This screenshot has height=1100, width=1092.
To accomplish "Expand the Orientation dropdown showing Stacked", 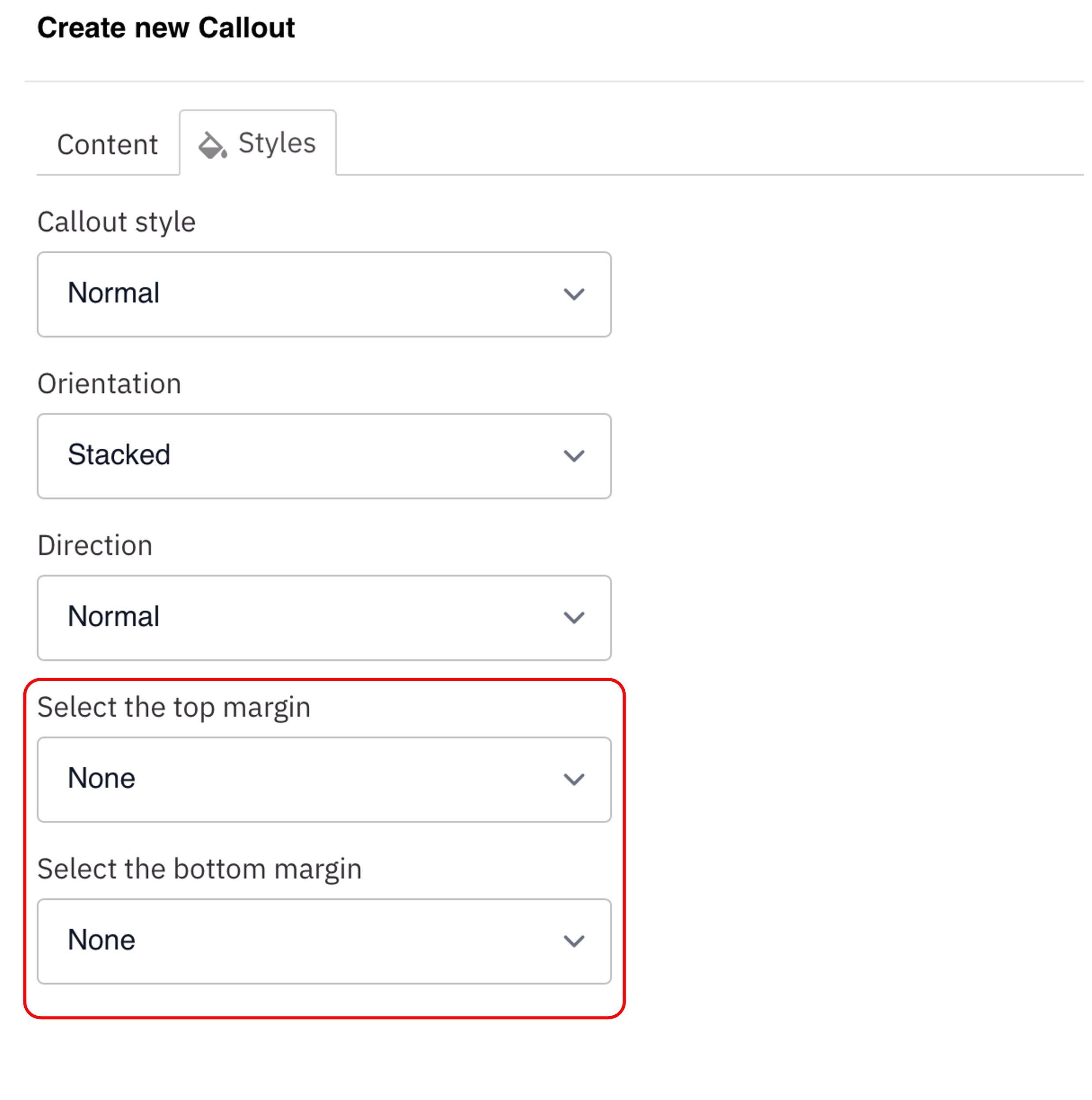I will (324, 456).
